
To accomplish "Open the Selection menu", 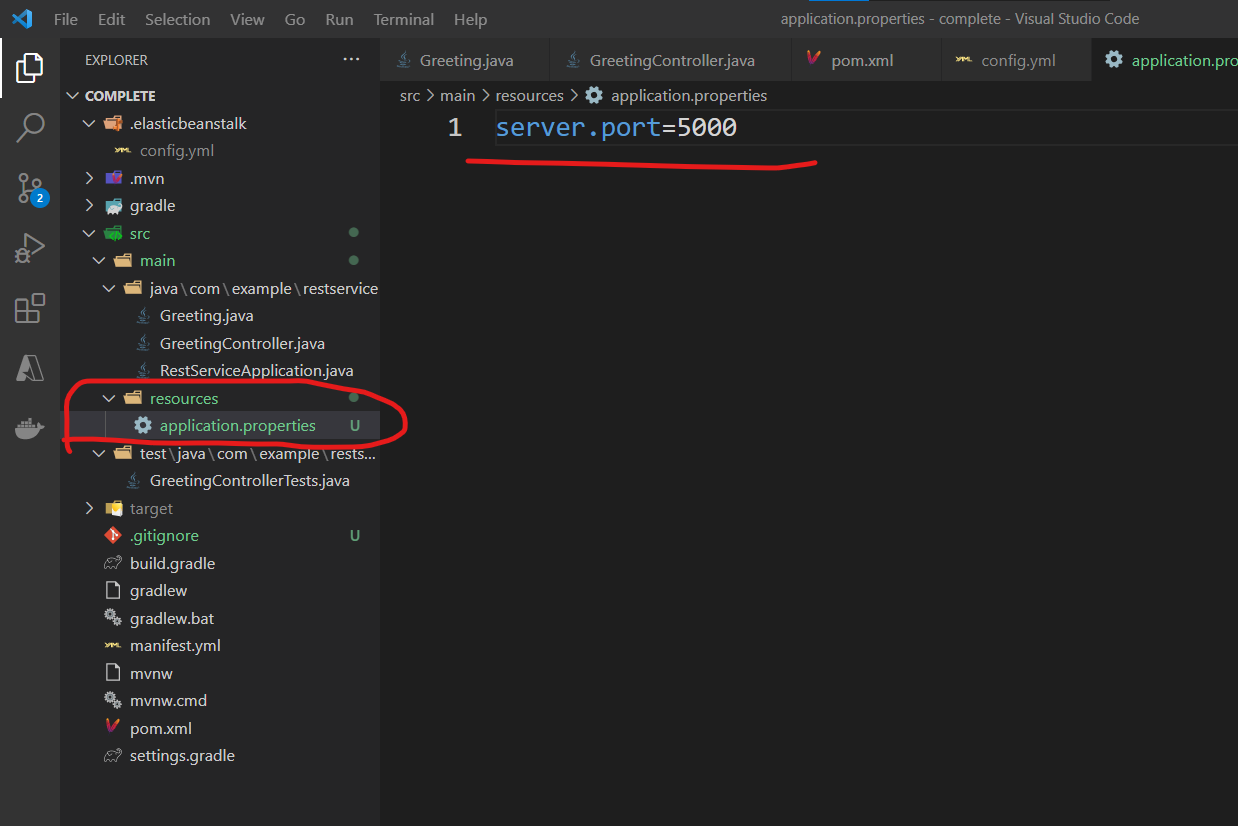I will point(177,19).
